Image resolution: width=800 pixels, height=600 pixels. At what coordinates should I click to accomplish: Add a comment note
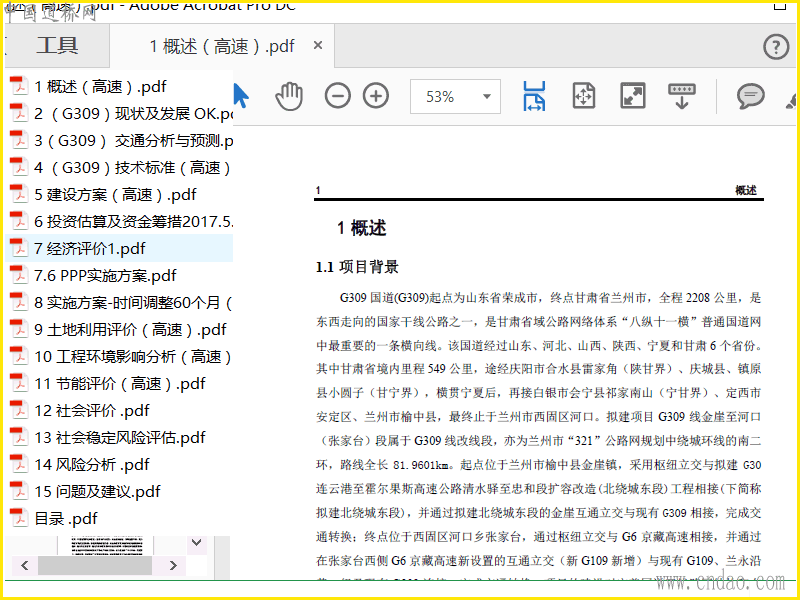tap(751, 95)
